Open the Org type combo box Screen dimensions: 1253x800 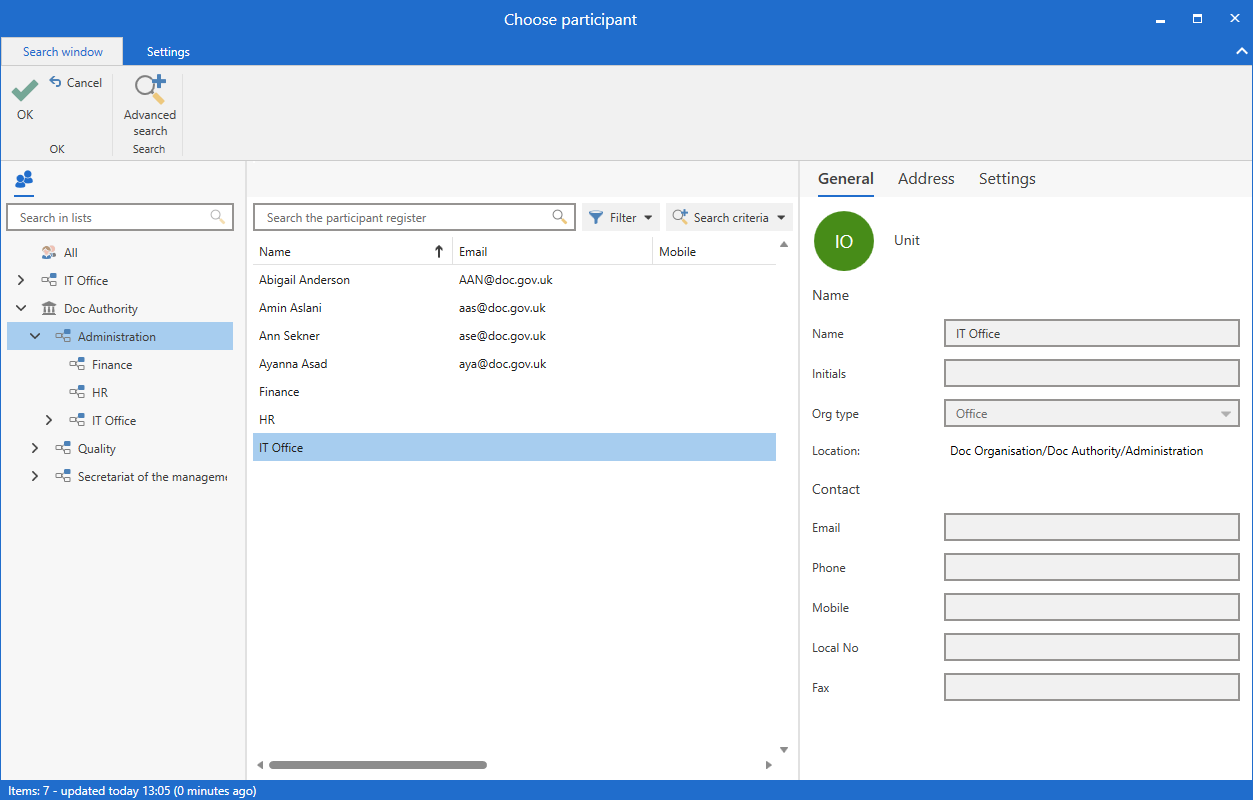(x=1091, y=414)
